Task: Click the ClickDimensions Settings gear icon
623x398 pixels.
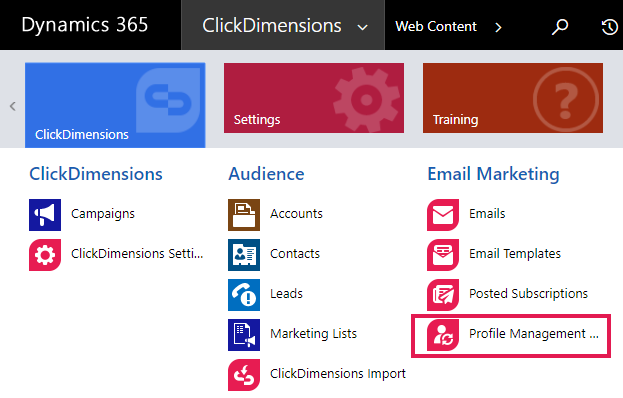Action: tap(45, 255)
